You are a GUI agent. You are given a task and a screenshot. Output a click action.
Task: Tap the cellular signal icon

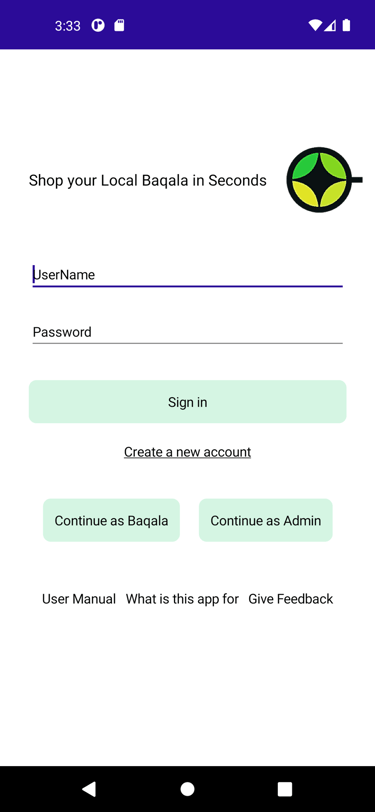pyautogui.click(x=330, y=25)
